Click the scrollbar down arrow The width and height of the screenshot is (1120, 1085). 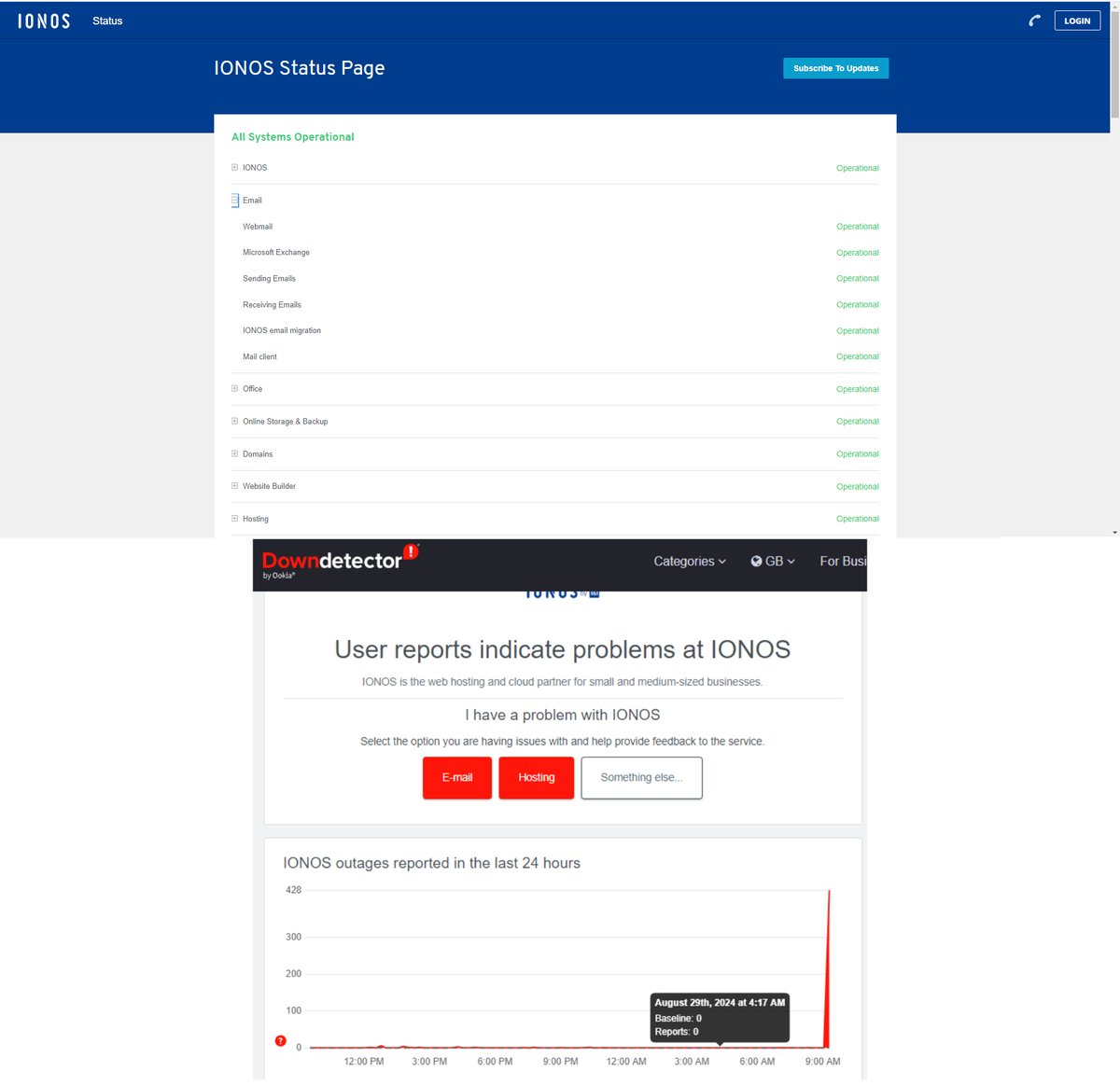tap(1114, 532)
